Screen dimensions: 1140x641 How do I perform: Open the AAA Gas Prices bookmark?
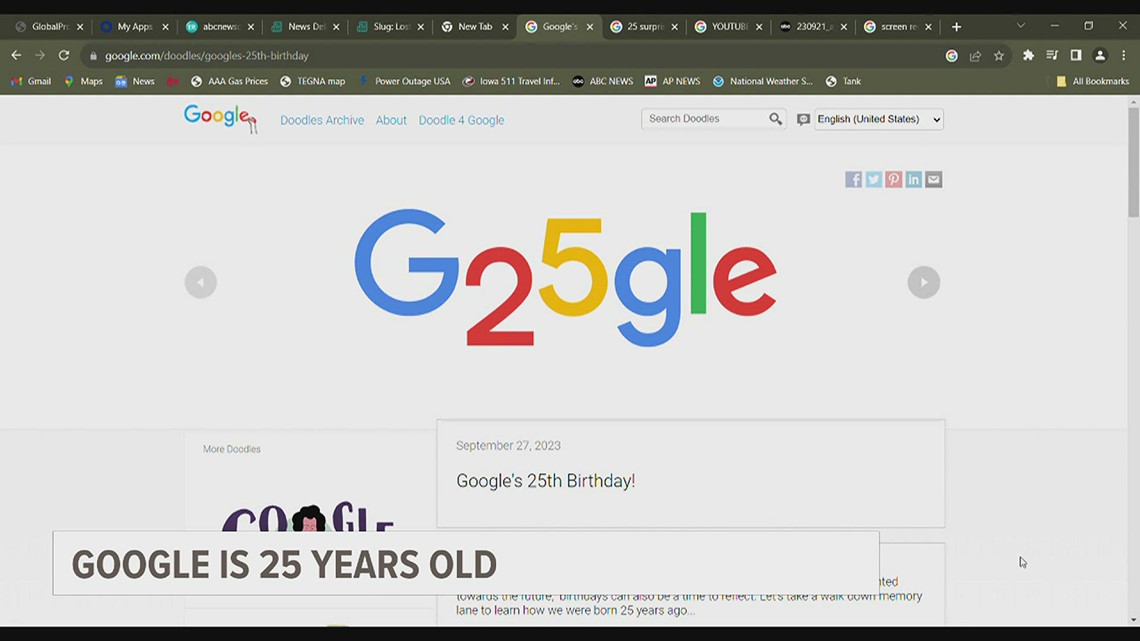(x=229, y=81)
